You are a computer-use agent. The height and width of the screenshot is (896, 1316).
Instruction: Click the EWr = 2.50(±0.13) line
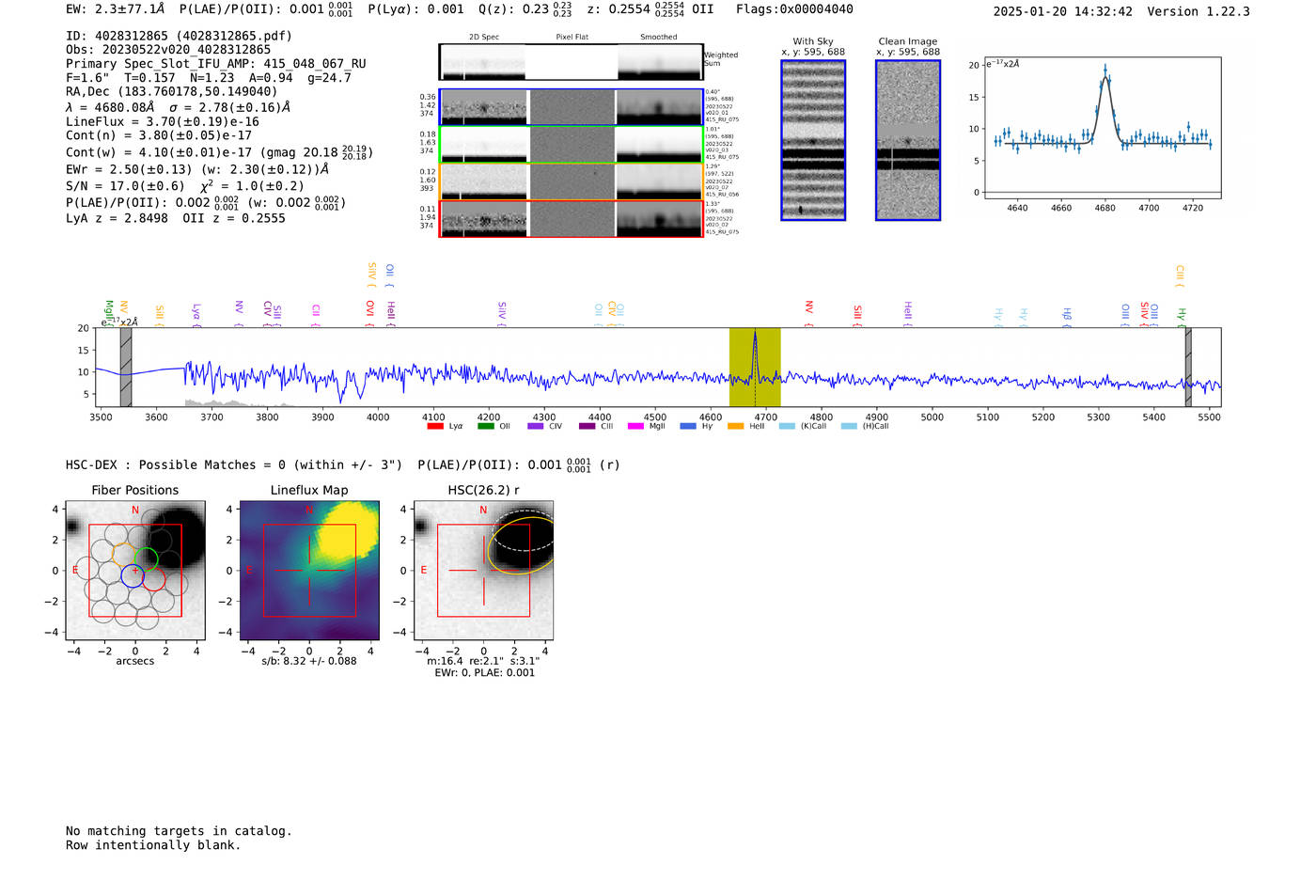pos(197,169)
